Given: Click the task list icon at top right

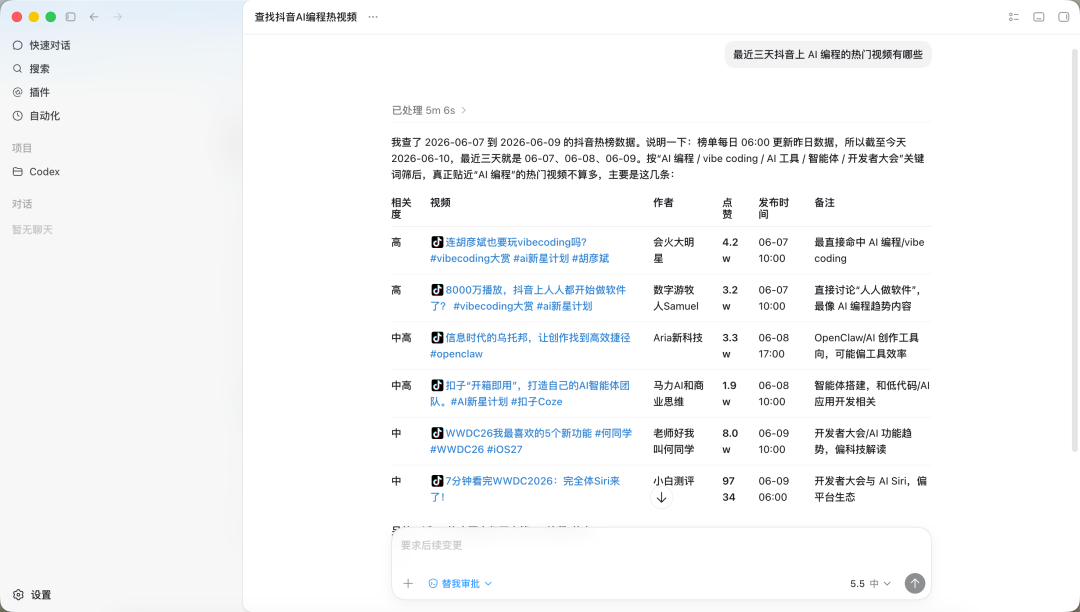Looking at the screenshot, I should [1014, 17].
